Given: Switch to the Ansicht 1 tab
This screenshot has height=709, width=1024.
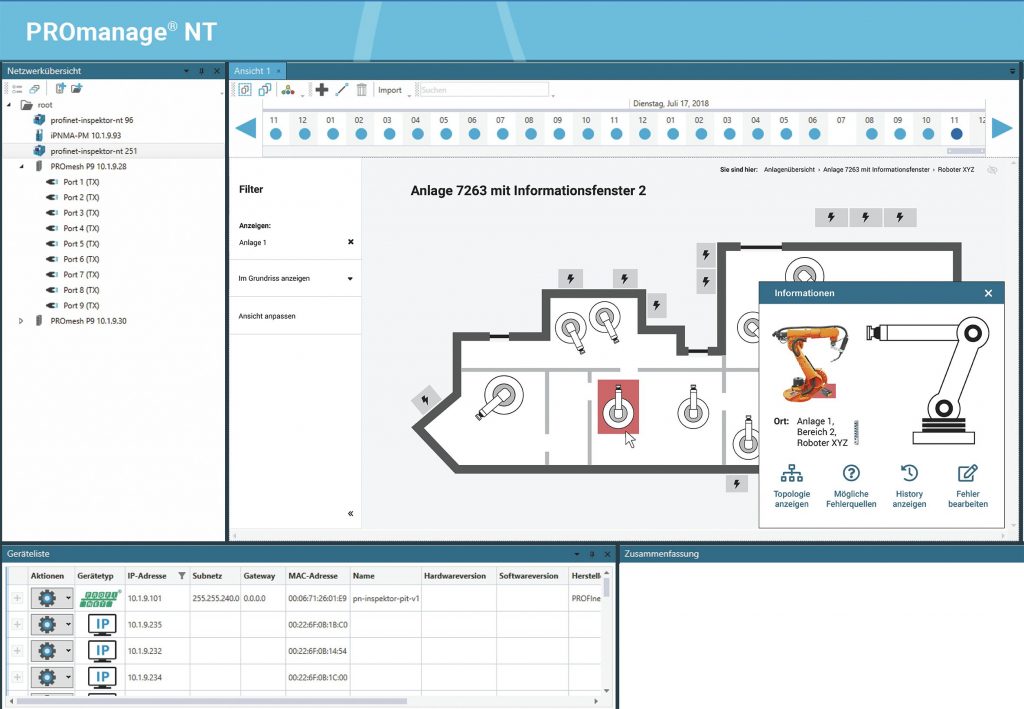Looking at the screenshot, I should point(252,71).
